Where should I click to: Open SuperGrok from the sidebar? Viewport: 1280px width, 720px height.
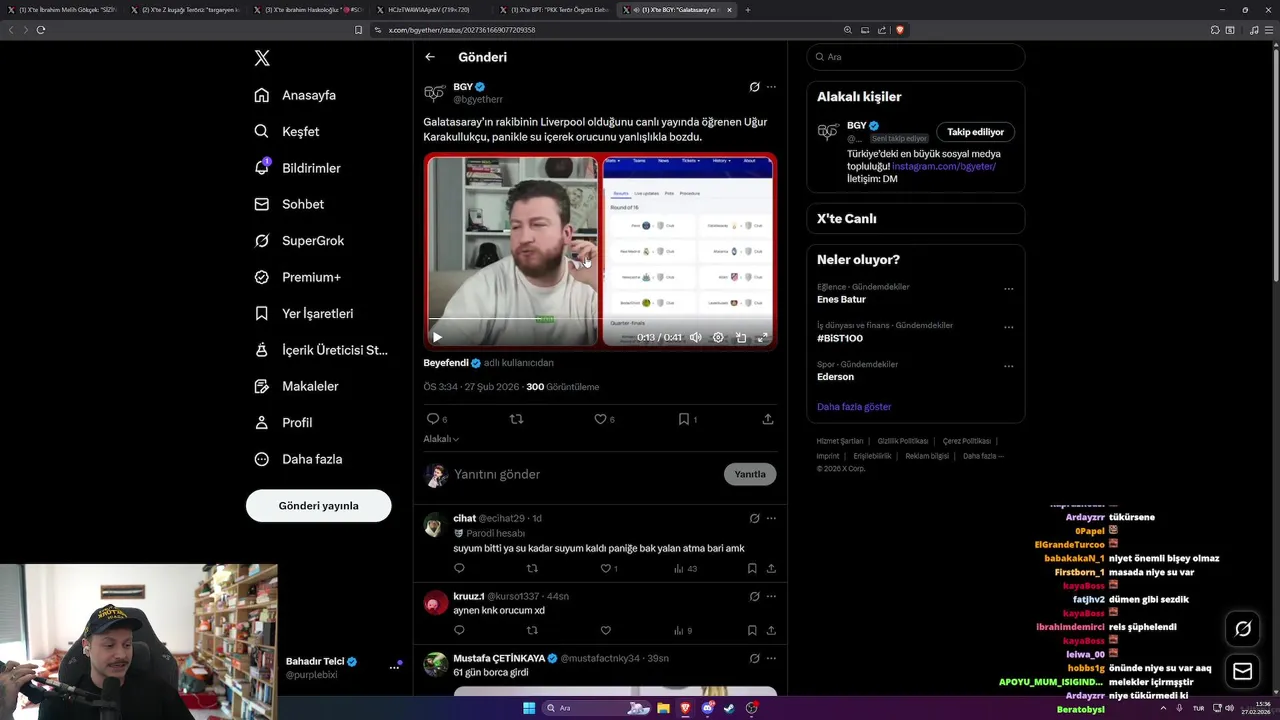(x=300, y=240)
